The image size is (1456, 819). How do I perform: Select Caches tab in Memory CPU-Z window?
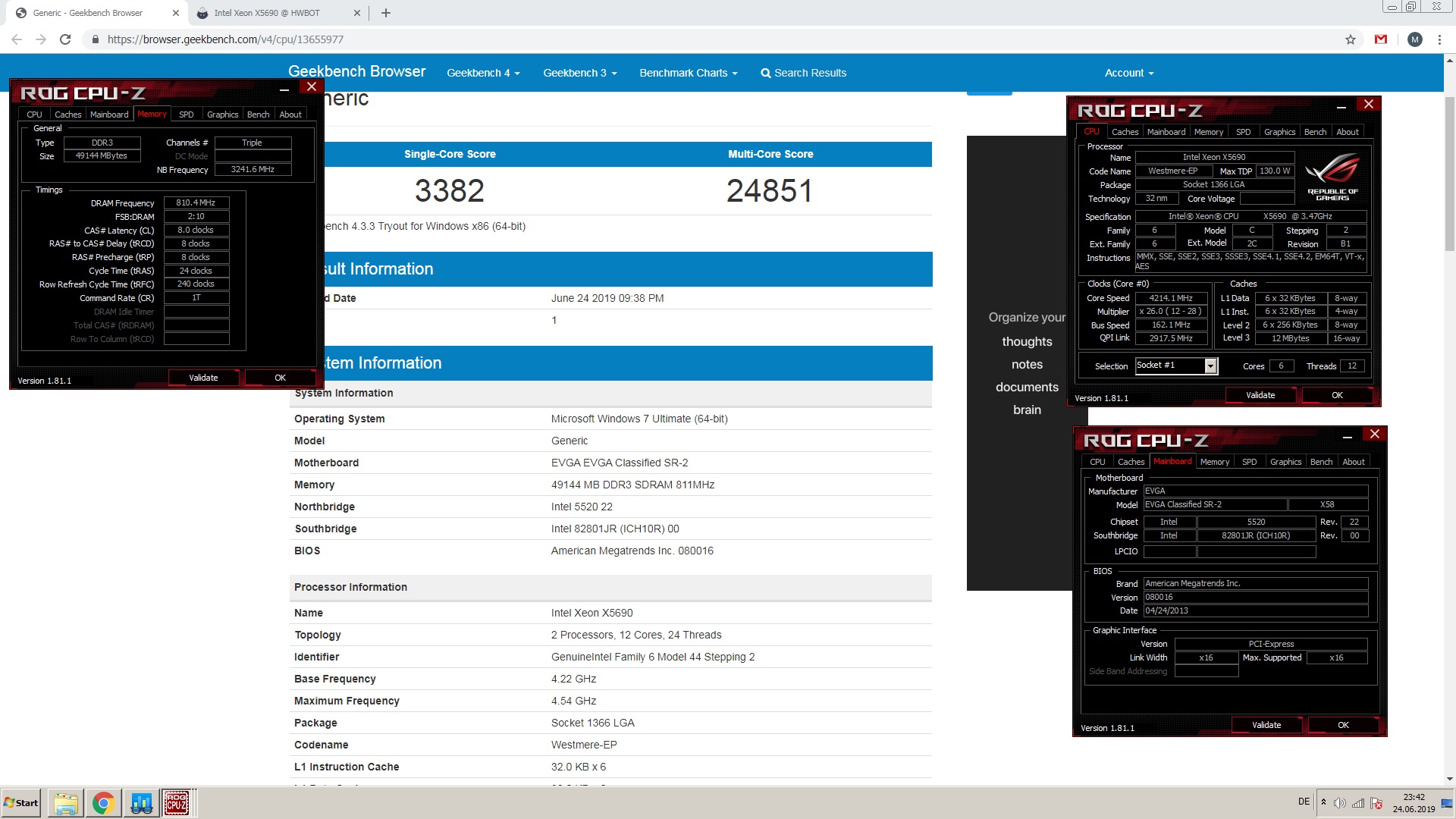(x=67, y=115)
